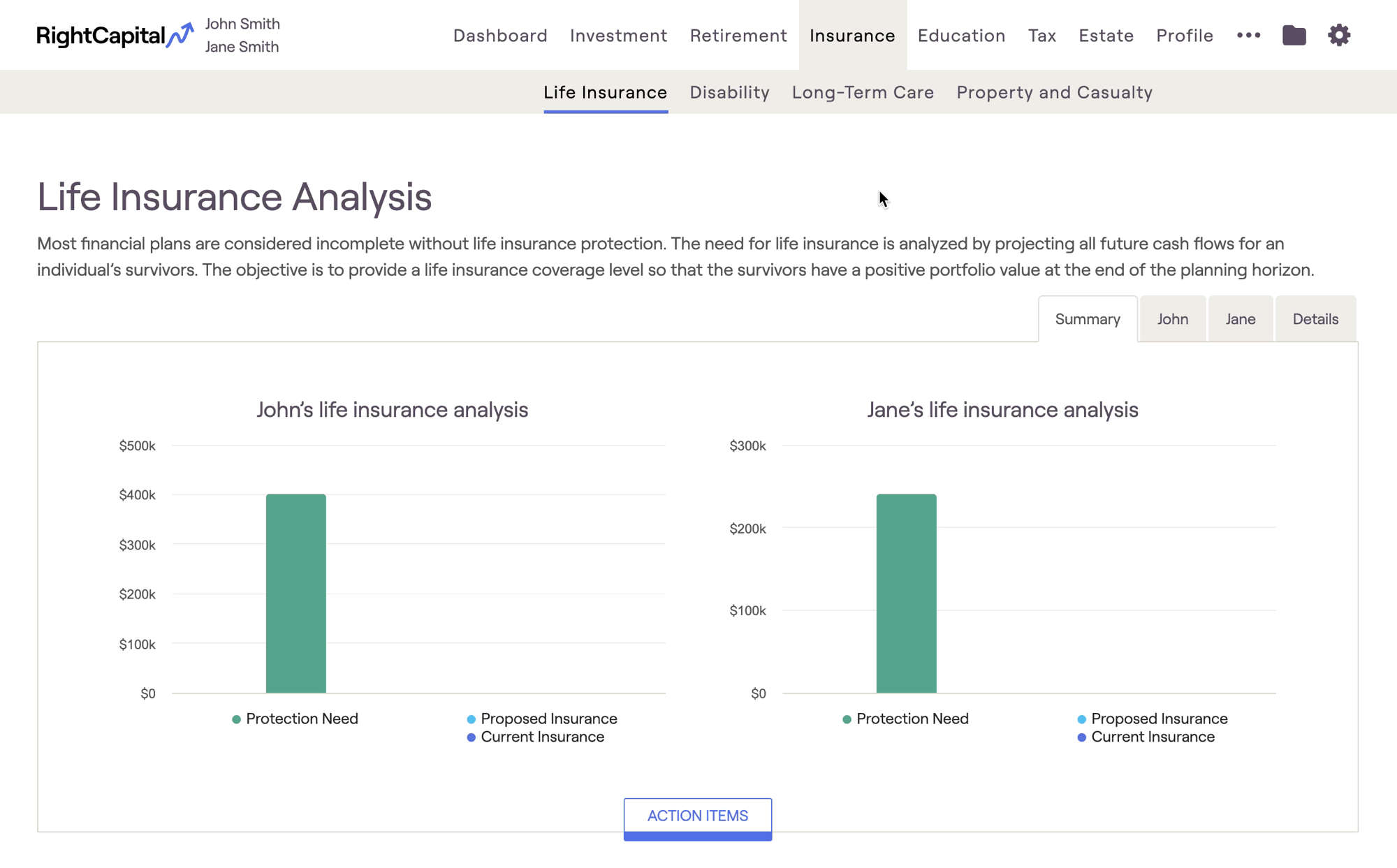Toggle Protection Need legend in Jane's chart
The width and height of the screenshot is (1397, 868).
click(905, 719)
